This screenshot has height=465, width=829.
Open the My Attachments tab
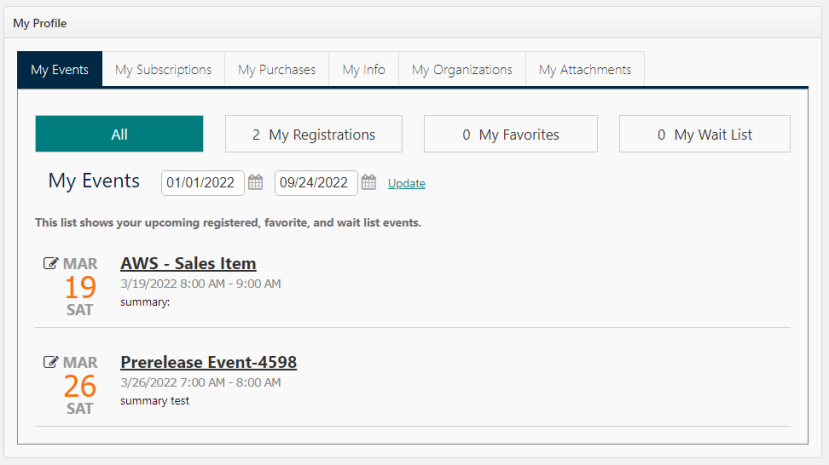585,69
